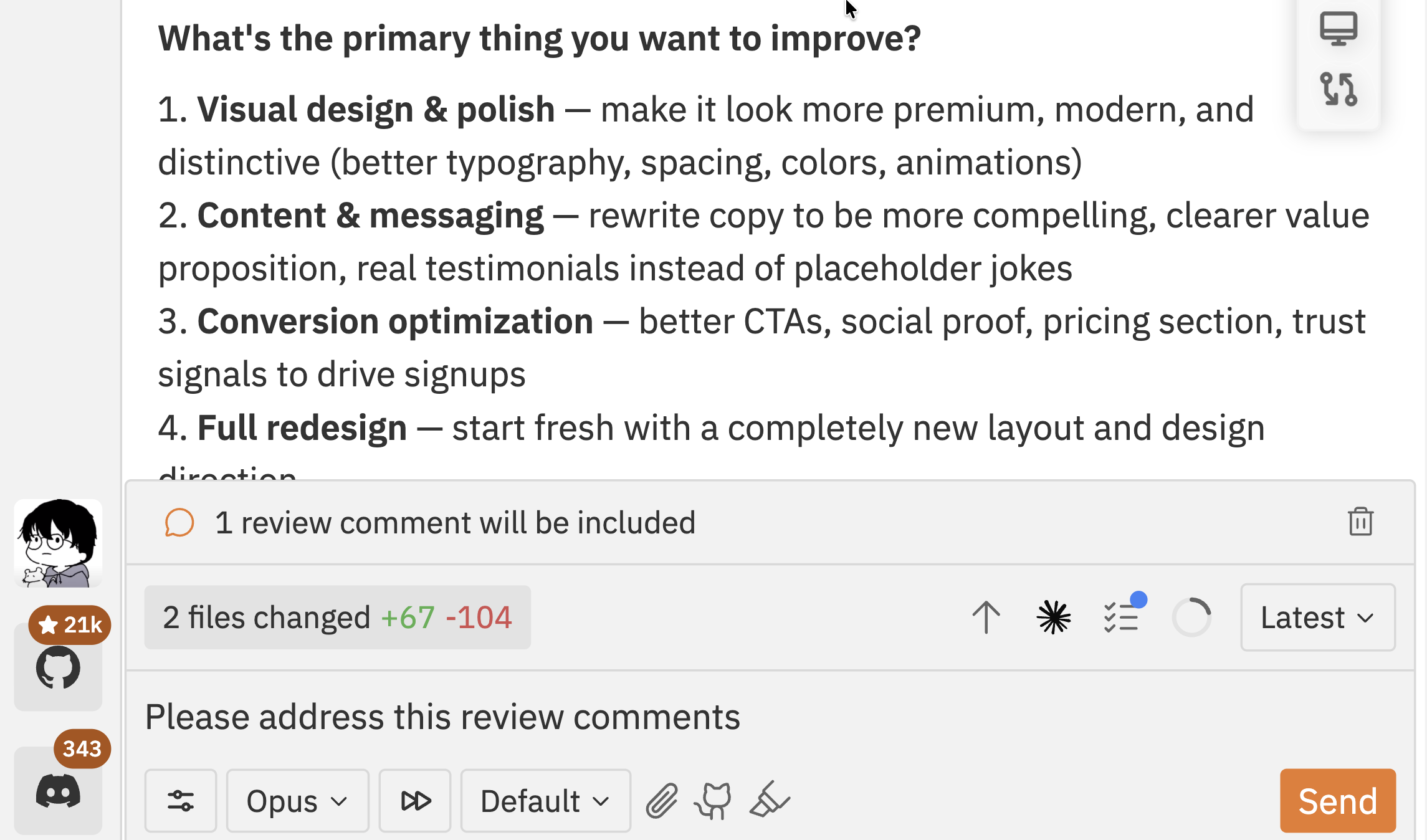This screenshot has width=1427, height=840.
Task: Open the settings sliders icon
Action: pyautogui.click(x=181, y=801)
